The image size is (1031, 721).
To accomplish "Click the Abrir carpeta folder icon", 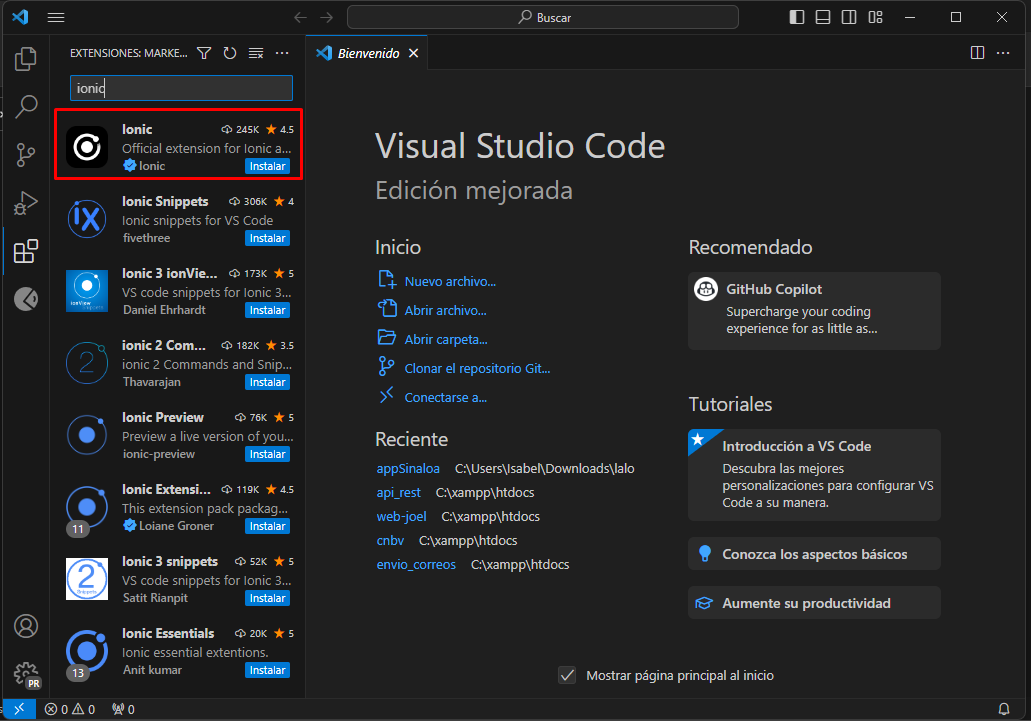I will coord(387,337).
